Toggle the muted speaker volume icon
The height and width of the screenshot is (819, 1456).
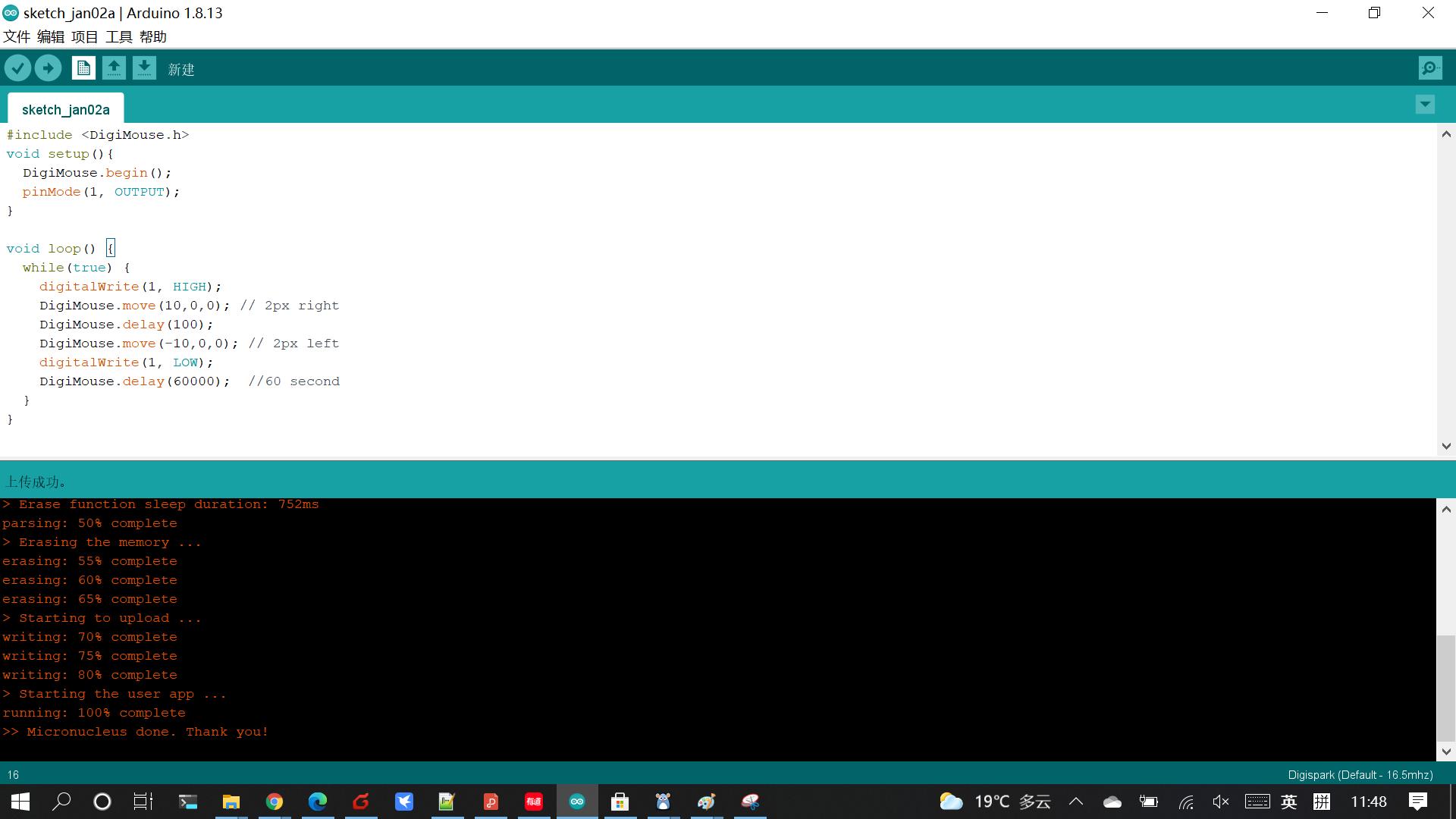[x=1220, y=802]
